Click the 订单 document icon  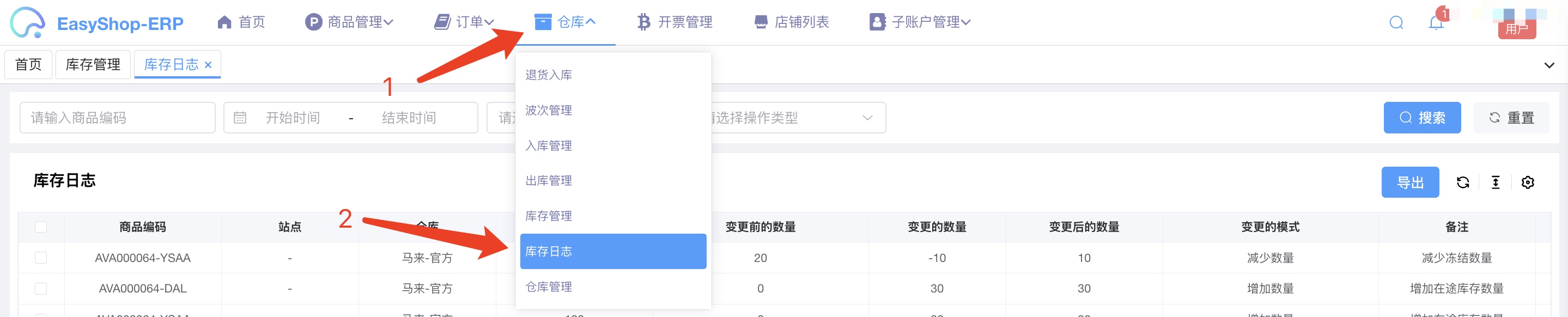point(442,22)
